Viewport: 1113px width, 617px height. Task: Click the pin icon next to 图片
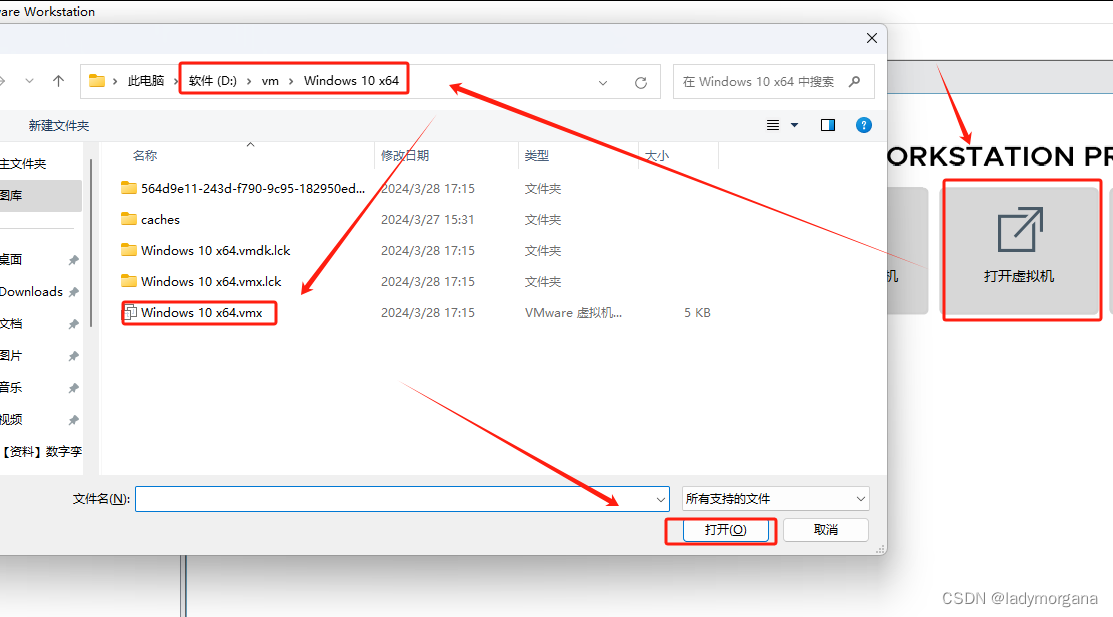click(73, 356)
